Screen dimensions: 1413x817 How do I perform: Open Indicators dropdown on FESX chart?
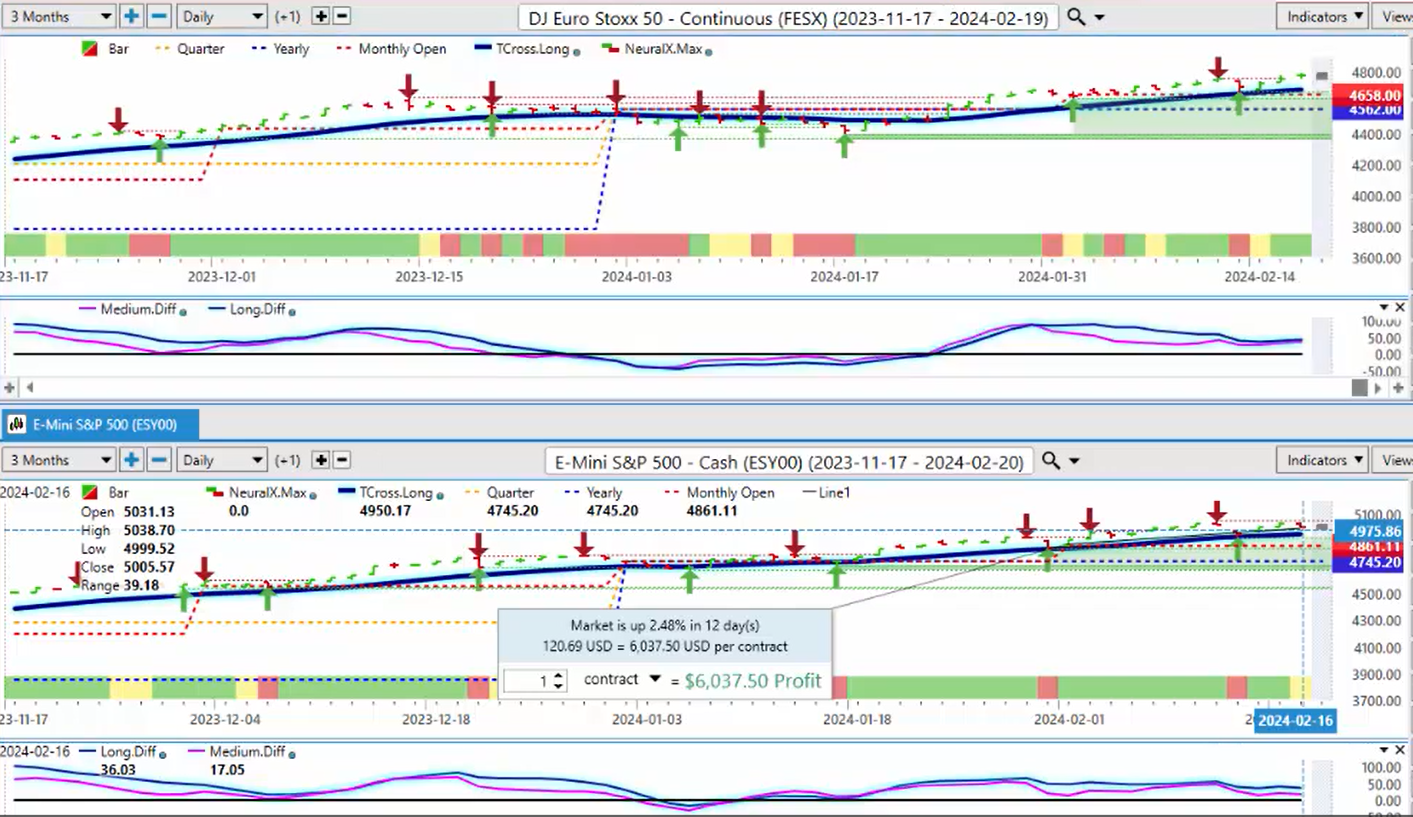1323,16
